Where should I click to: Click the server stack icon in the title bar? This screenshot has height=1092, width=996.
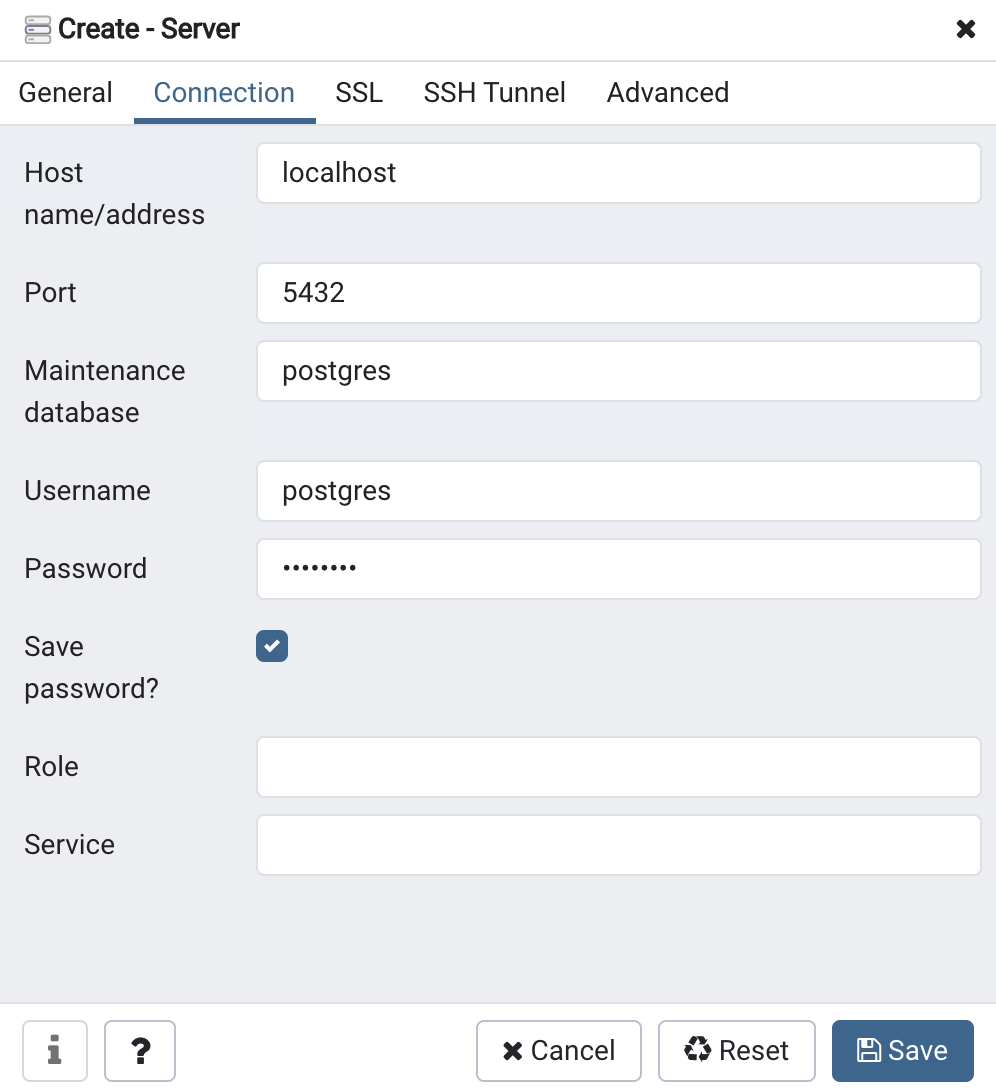[x=37, y=29]
